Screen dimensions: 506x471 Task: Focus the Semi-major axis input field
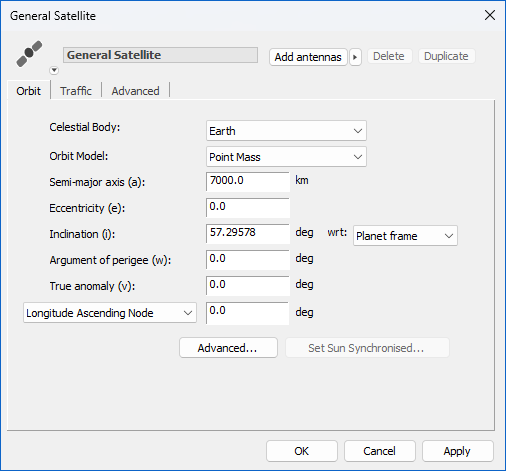248,182
